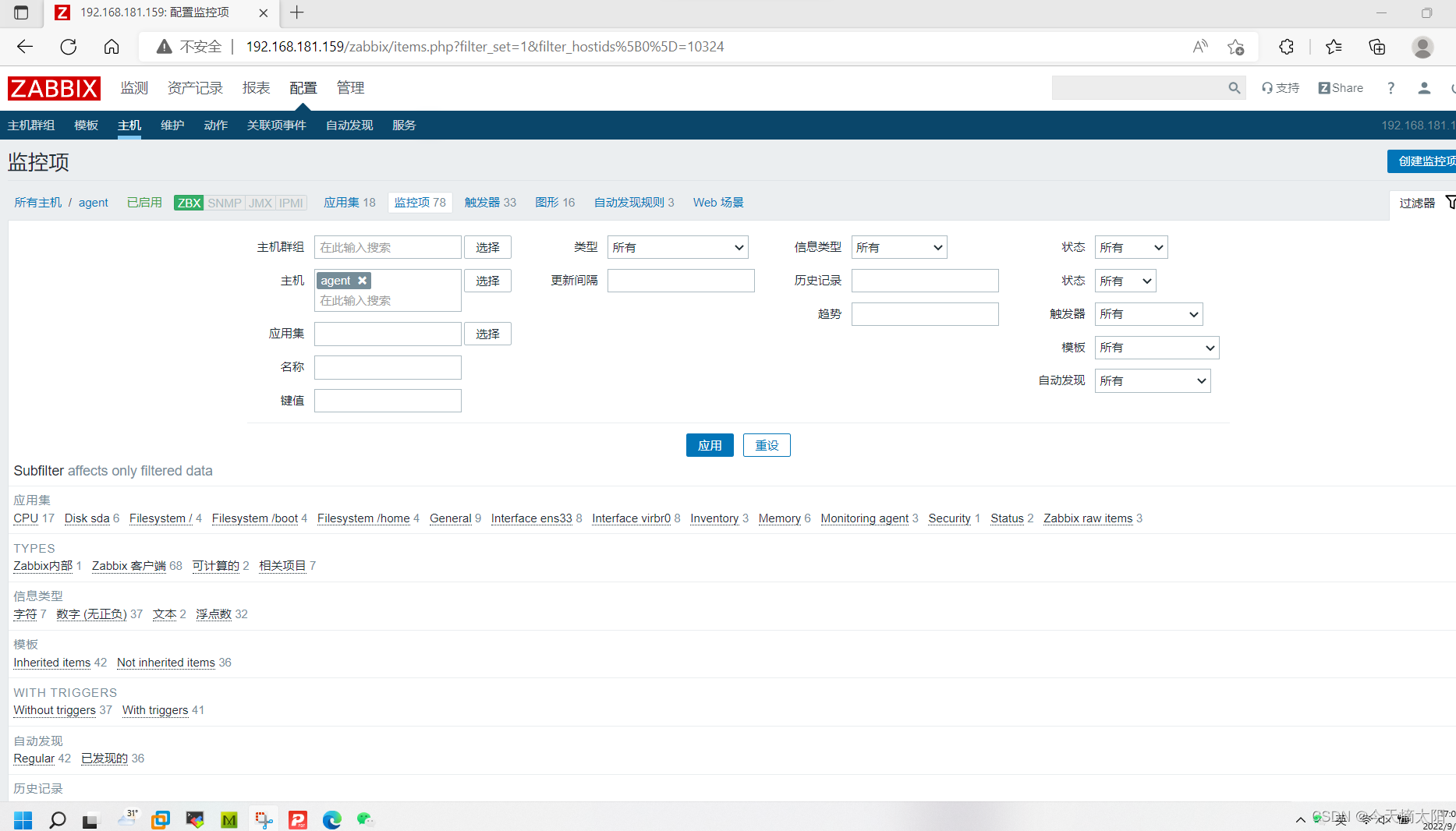Click 选择 button next to 应用集

click(488, 334)
